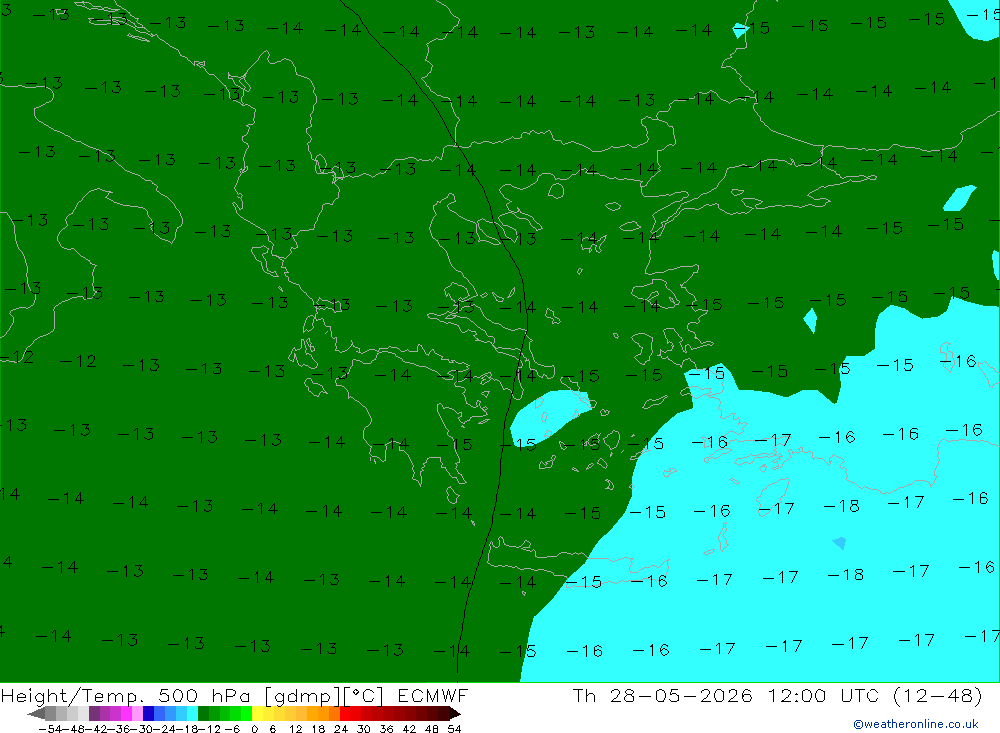Click the "ECMWF" model name label
Viewport: 1000px width, 733px height.
[433, 696]
